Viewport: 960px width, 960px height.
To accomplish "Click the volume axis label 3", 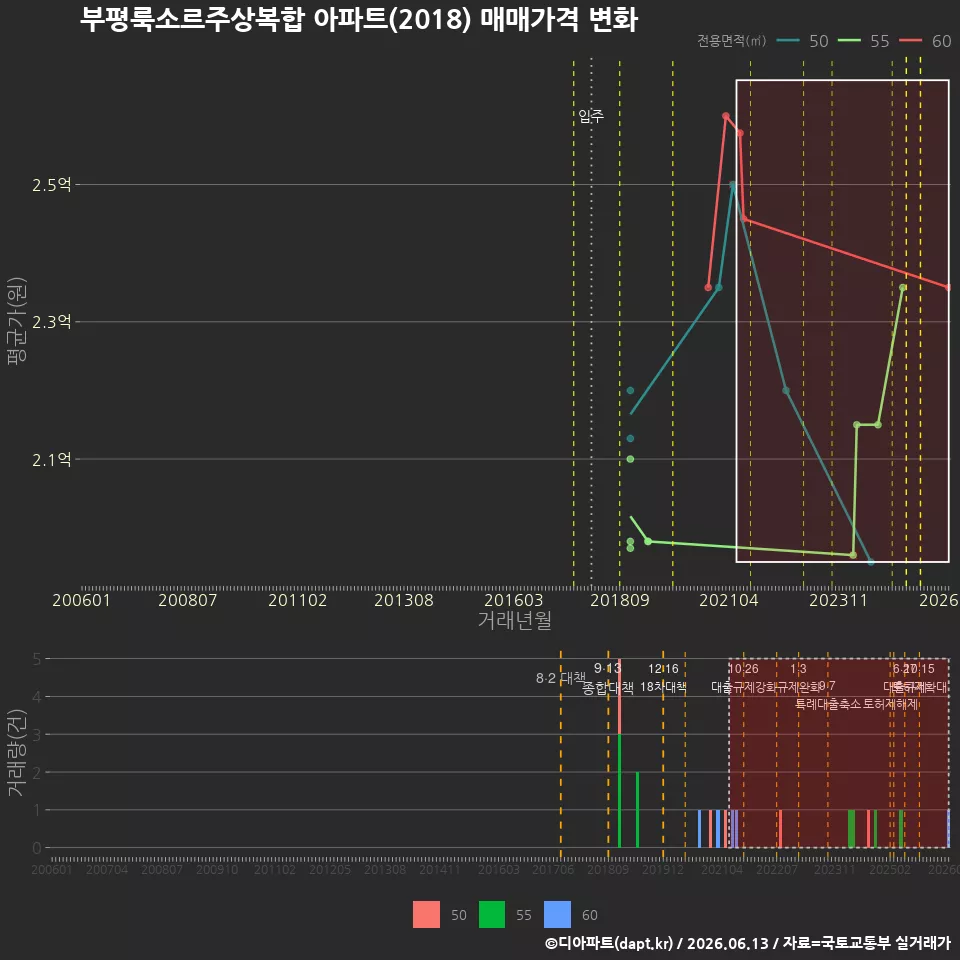I will 37,734.
